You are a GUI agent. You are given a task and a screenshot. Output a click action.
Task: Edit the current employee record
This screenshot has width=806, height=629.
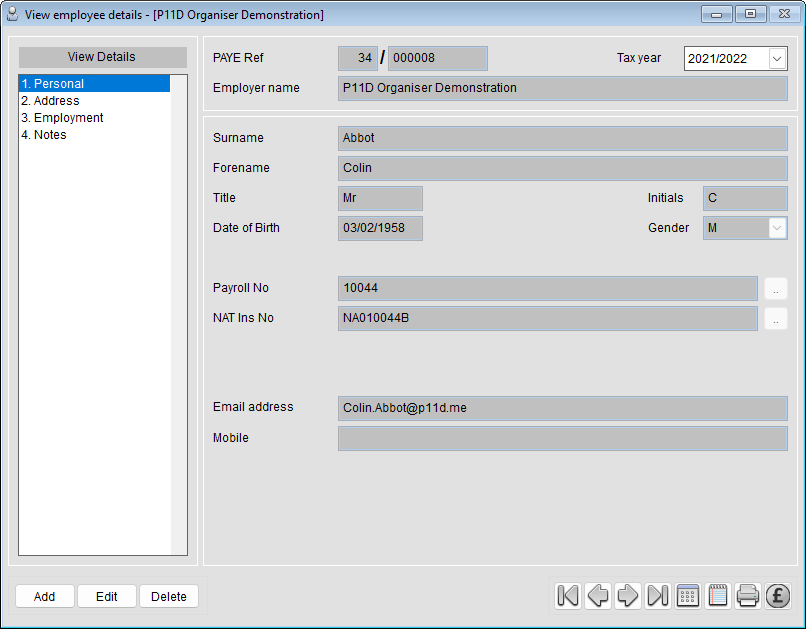pos(106,595)
